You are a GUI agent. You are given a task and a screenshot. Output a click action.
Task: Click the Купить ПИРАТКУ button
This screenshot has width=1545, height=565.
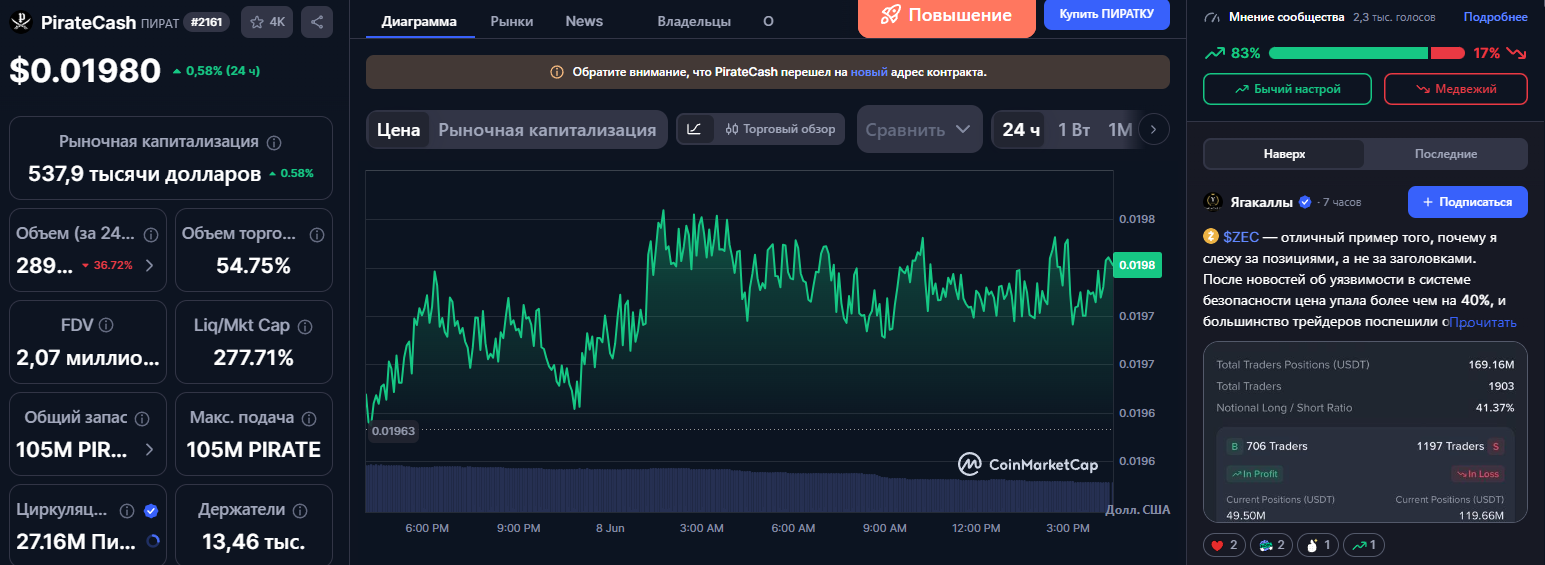(1106, 14)
